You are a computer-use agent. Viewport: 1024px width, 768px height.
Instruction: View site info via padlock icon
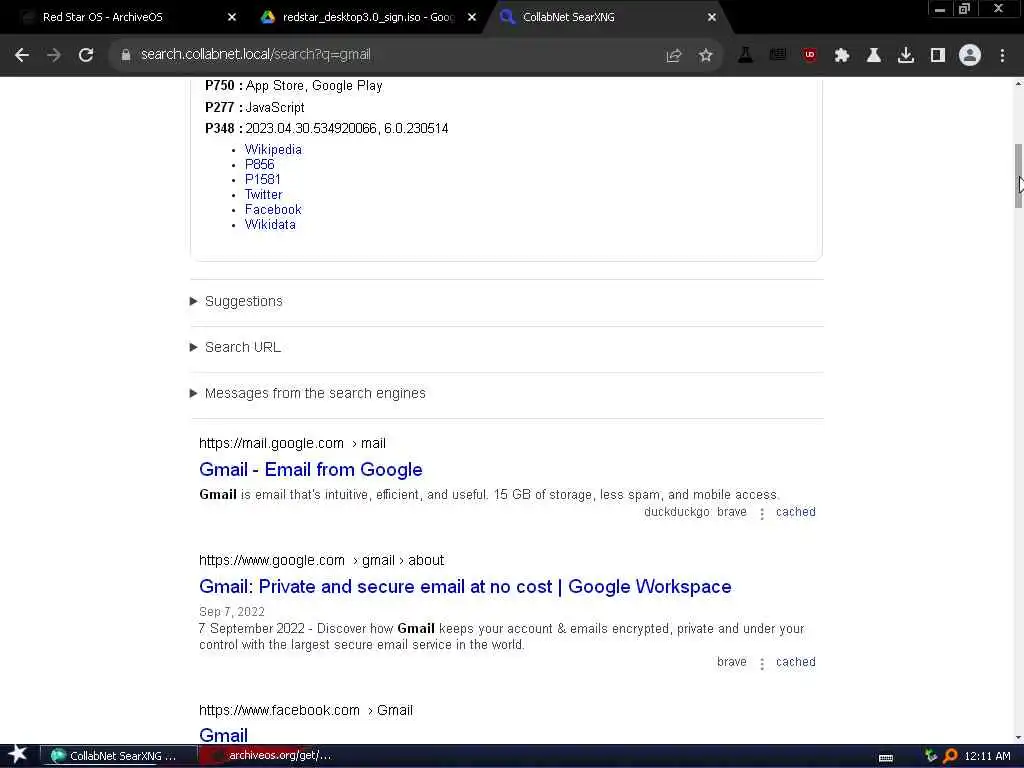click(x=125, y=56)
